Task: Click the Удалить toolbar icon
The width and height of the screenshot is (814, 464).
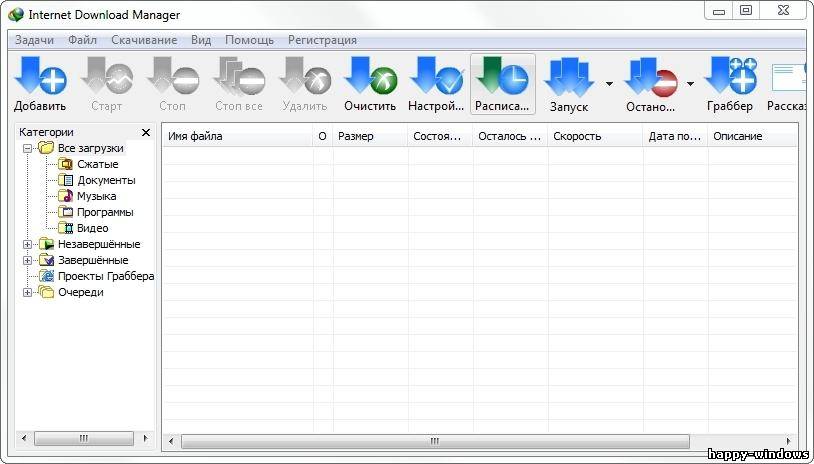Action: pyautogui.click(x=305, y=76)
